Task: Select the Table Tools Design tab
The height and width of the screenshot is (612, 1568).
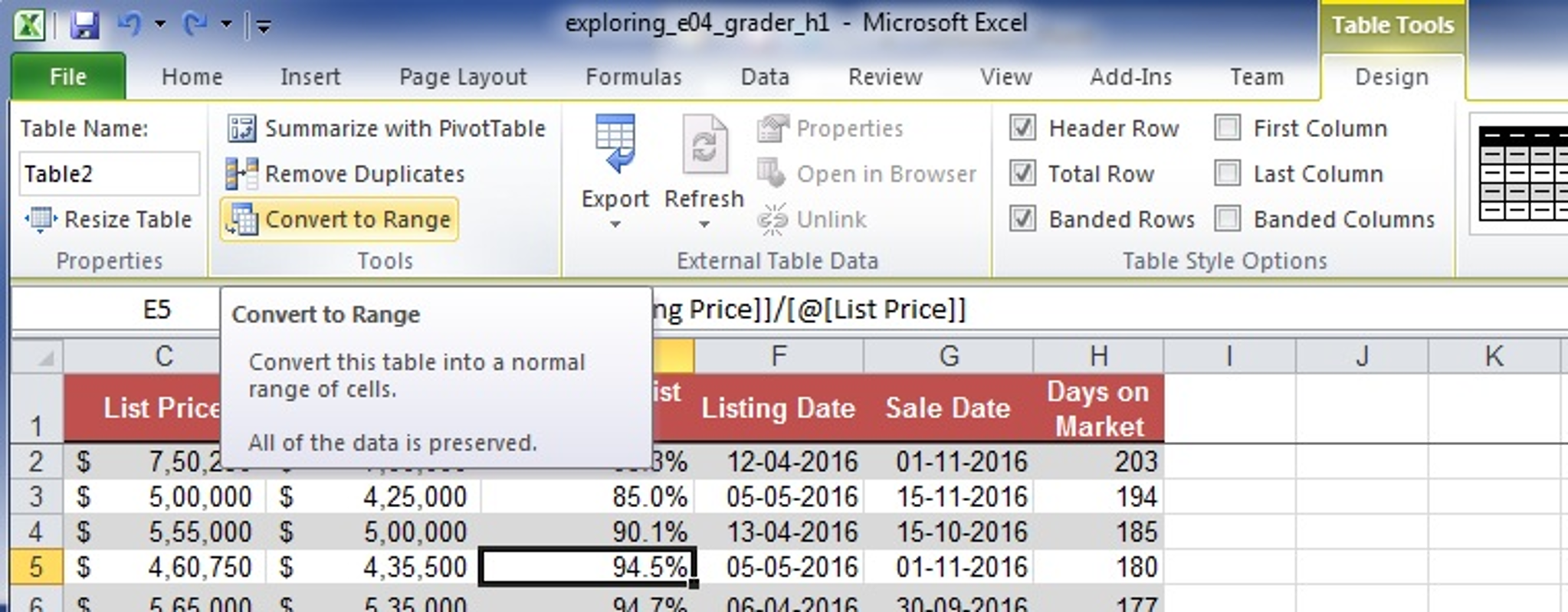Action: click(1392, 77)
